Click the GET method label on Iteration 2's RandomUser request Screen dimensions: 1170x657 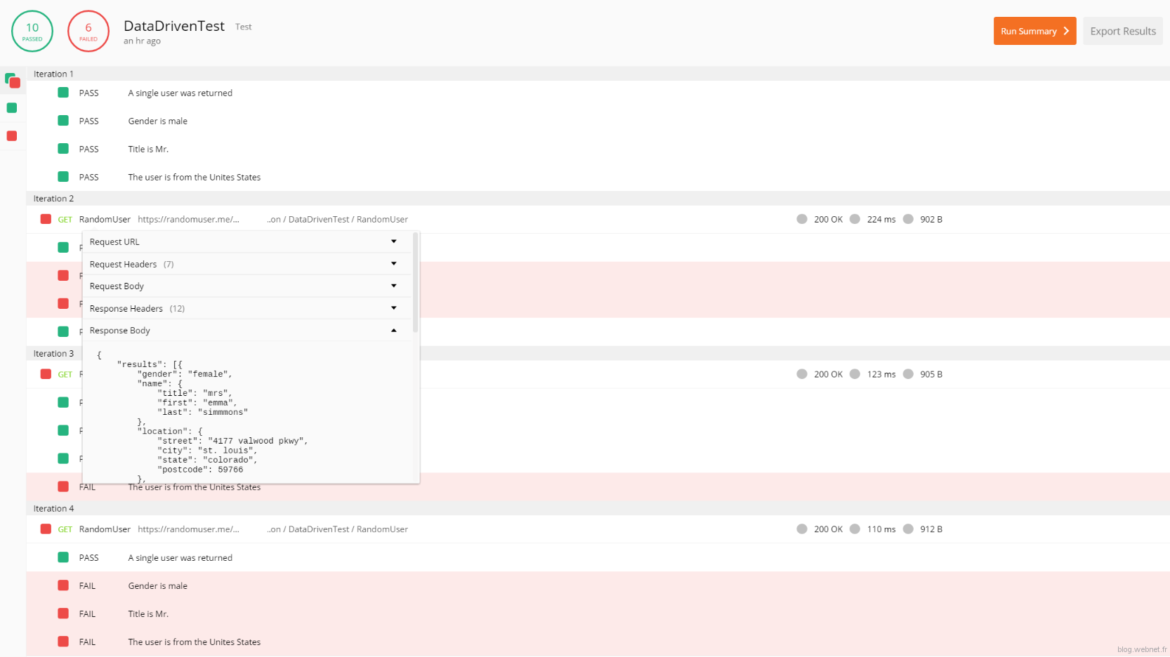click(x=64, y=219)
